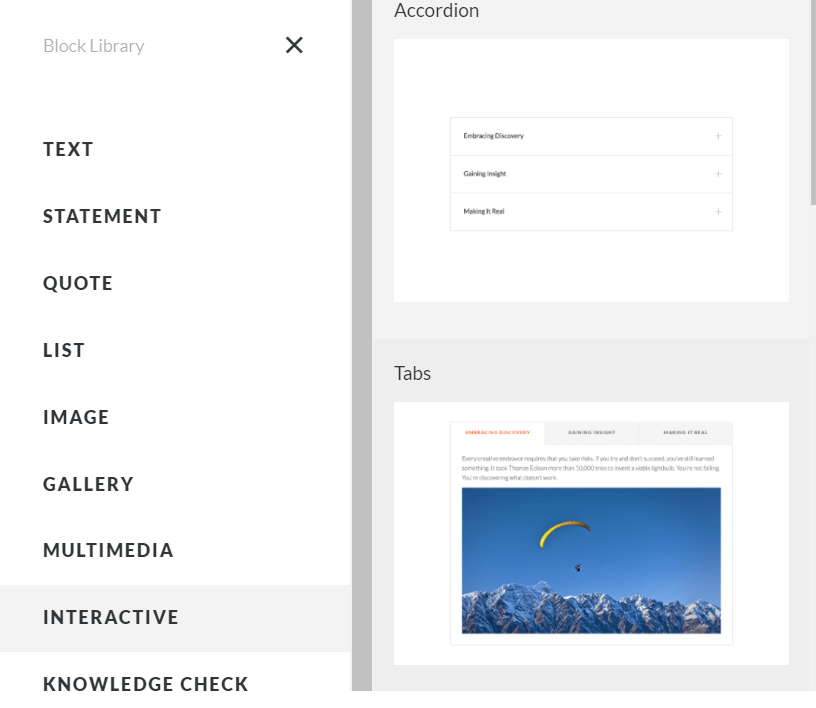This screenshot has width=816, height=708.
Task: Expand the Making It Real accordion plus icon
Action: click(718, 212)
